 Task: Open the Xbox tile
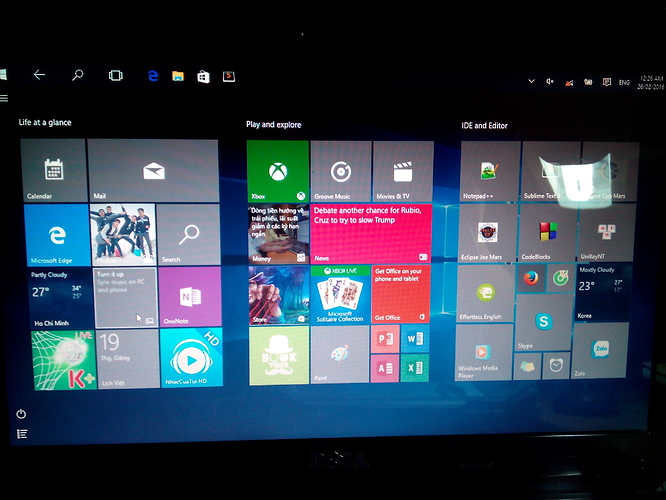click(x=278, y=171)
